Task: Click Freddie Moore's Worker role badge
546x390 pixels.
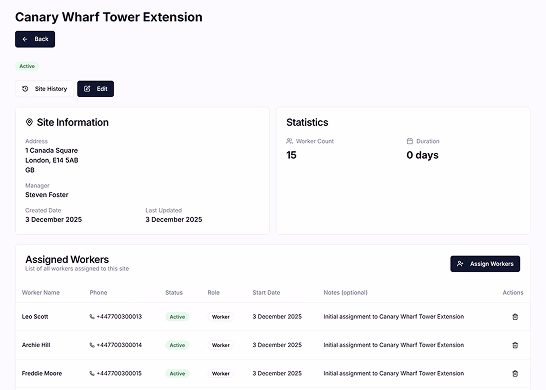Action: pos(221,373)
